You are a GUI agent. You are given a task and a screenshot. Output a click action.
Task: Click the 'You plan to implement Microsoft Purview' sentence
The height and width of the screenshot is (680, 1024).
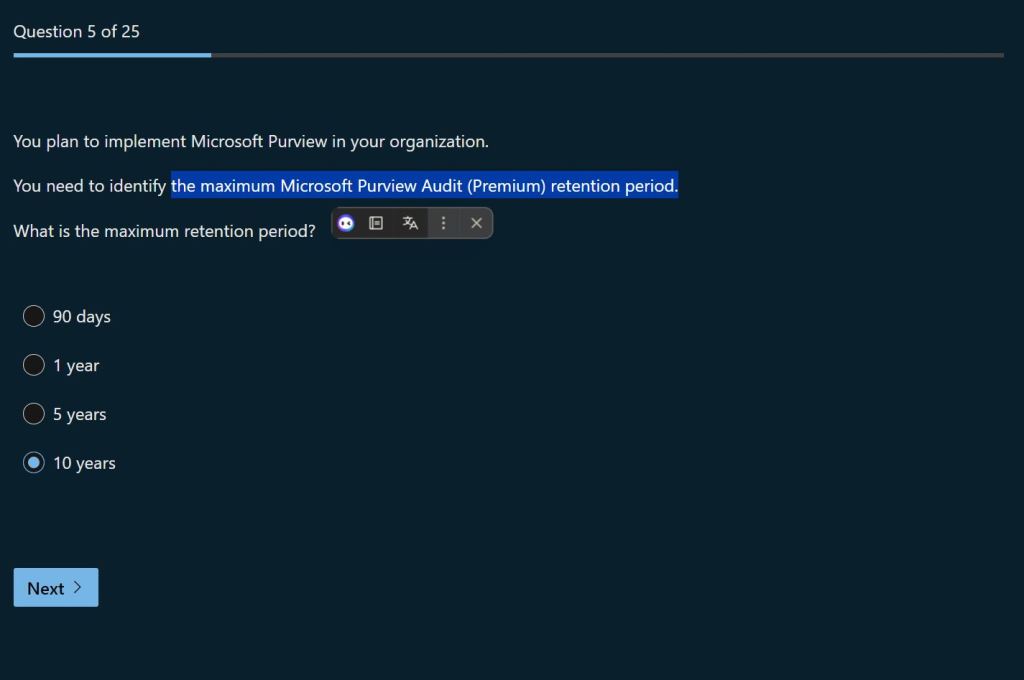pos(251,142)
